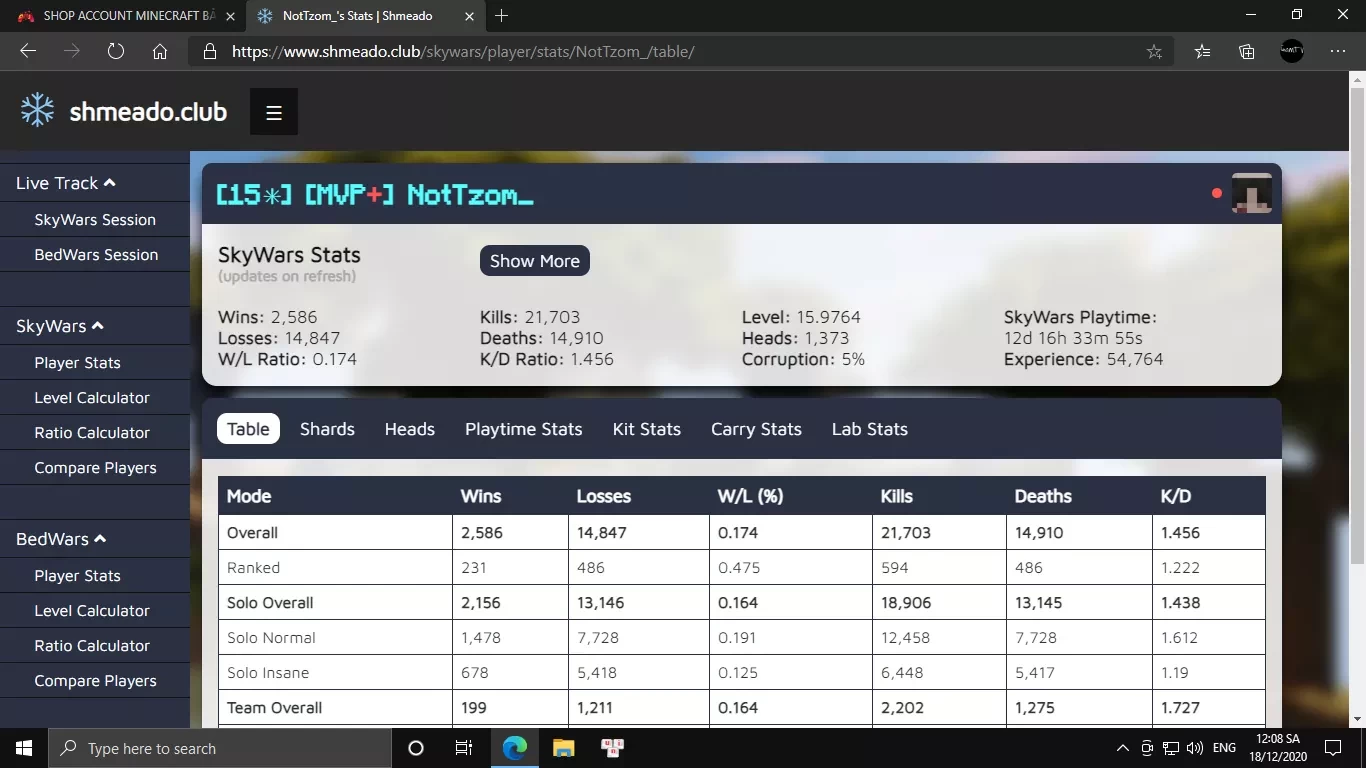The width and height of the screenshot is (1366, 768).
Task: Open the browser settings ellipsis menu
Action: tap(1338, 51)
